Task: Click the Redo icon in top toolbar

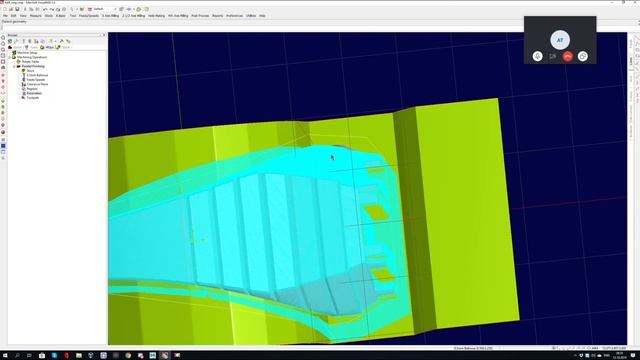Action: [x=51, y=9]
